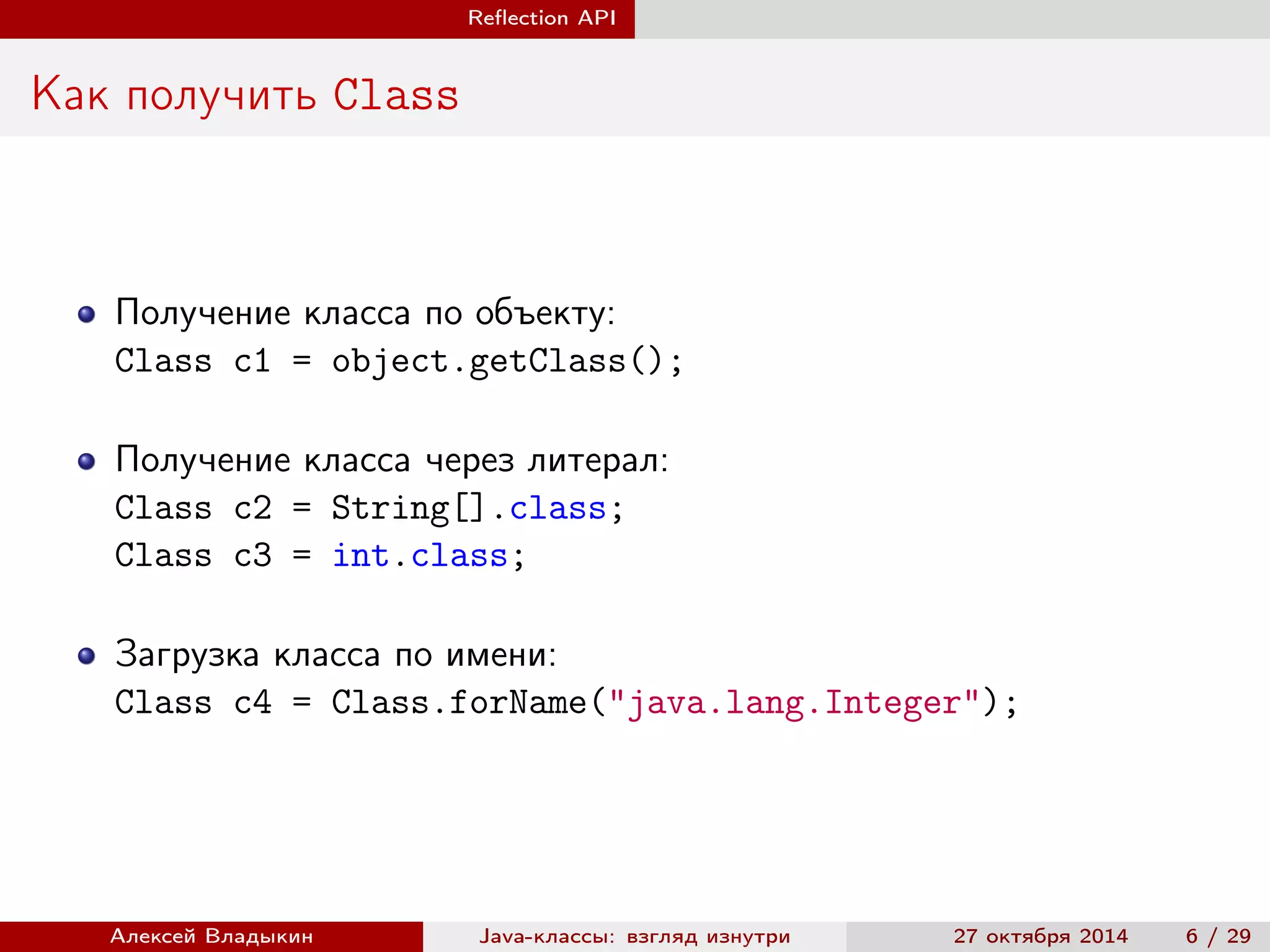Click the string literal "java.lang.Integer"
The image size is (1270, 952).
pos(794,703)
